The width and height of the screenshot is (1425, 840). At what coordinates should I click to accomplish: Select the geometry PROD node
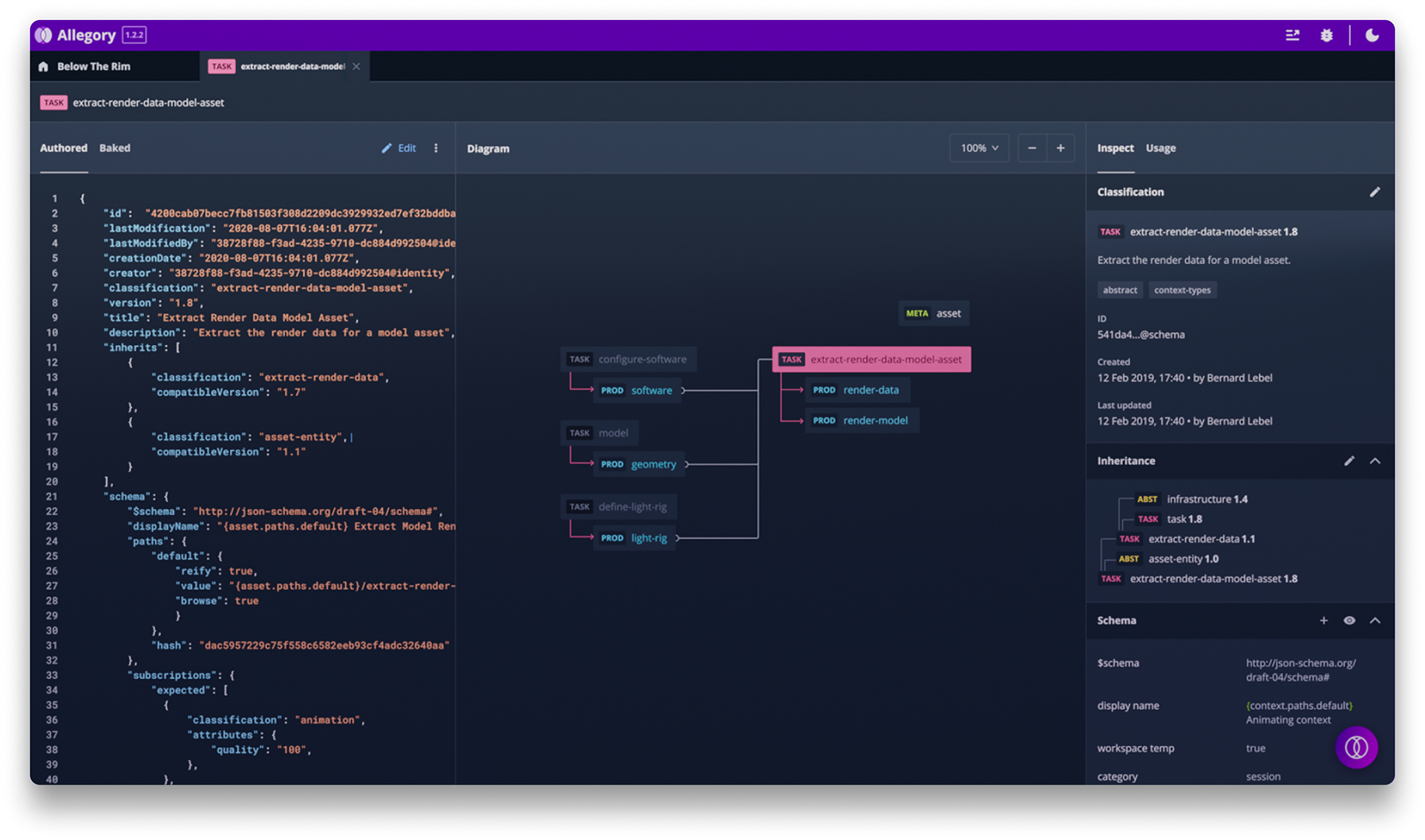pos(638,465)
